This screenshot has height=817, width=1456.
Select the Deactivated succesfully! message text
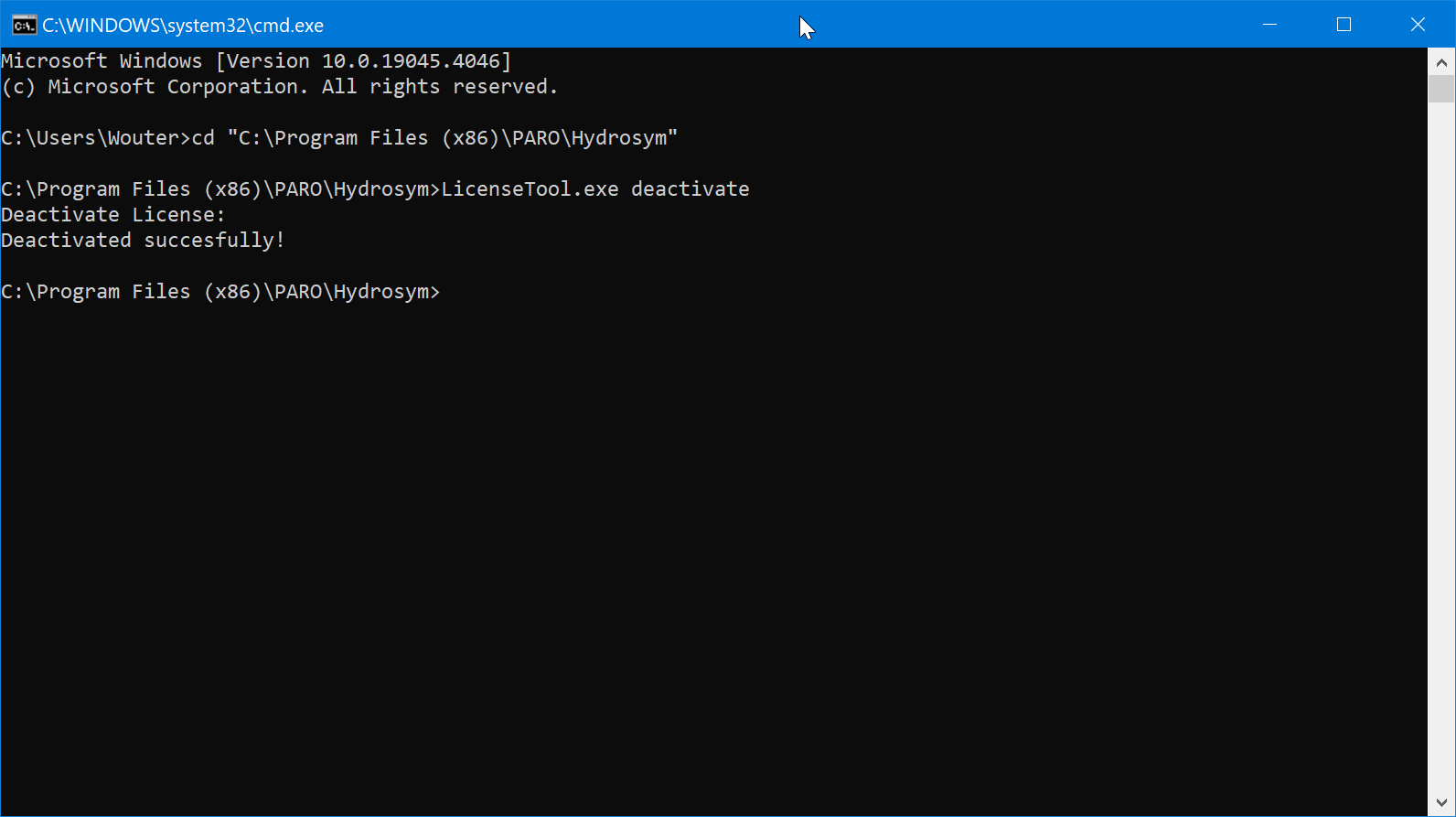[x=142, y=240]
